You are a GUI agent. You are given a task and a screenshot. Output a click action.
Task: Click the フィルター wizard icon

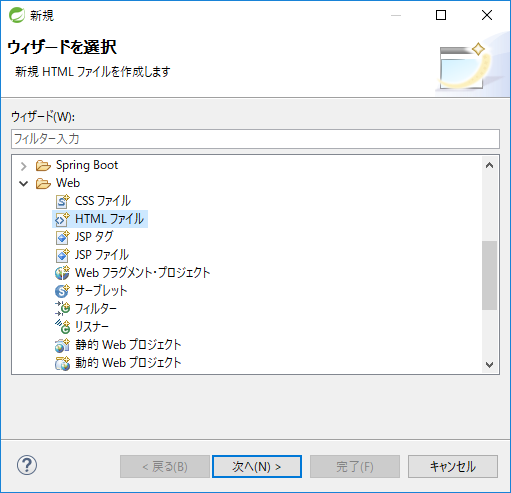point(62,309)
